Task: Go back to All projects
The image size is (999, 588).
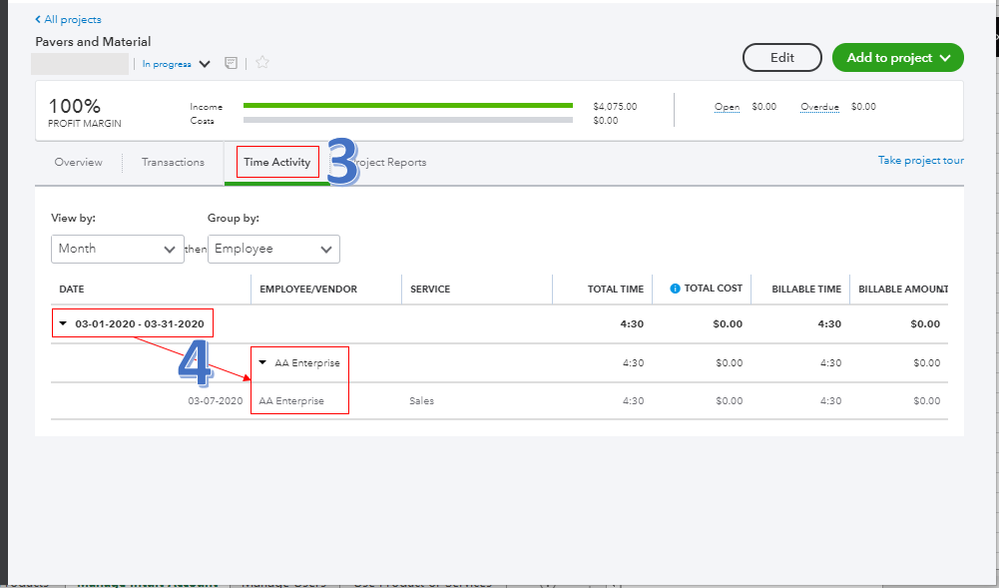Action: [68, 20]
